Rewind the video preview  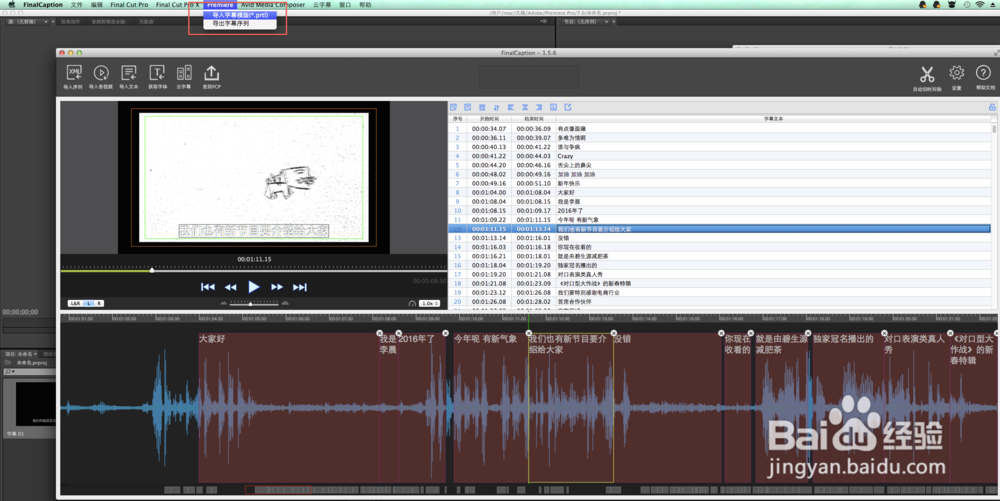pyautogui.click(x=231, y=287)
